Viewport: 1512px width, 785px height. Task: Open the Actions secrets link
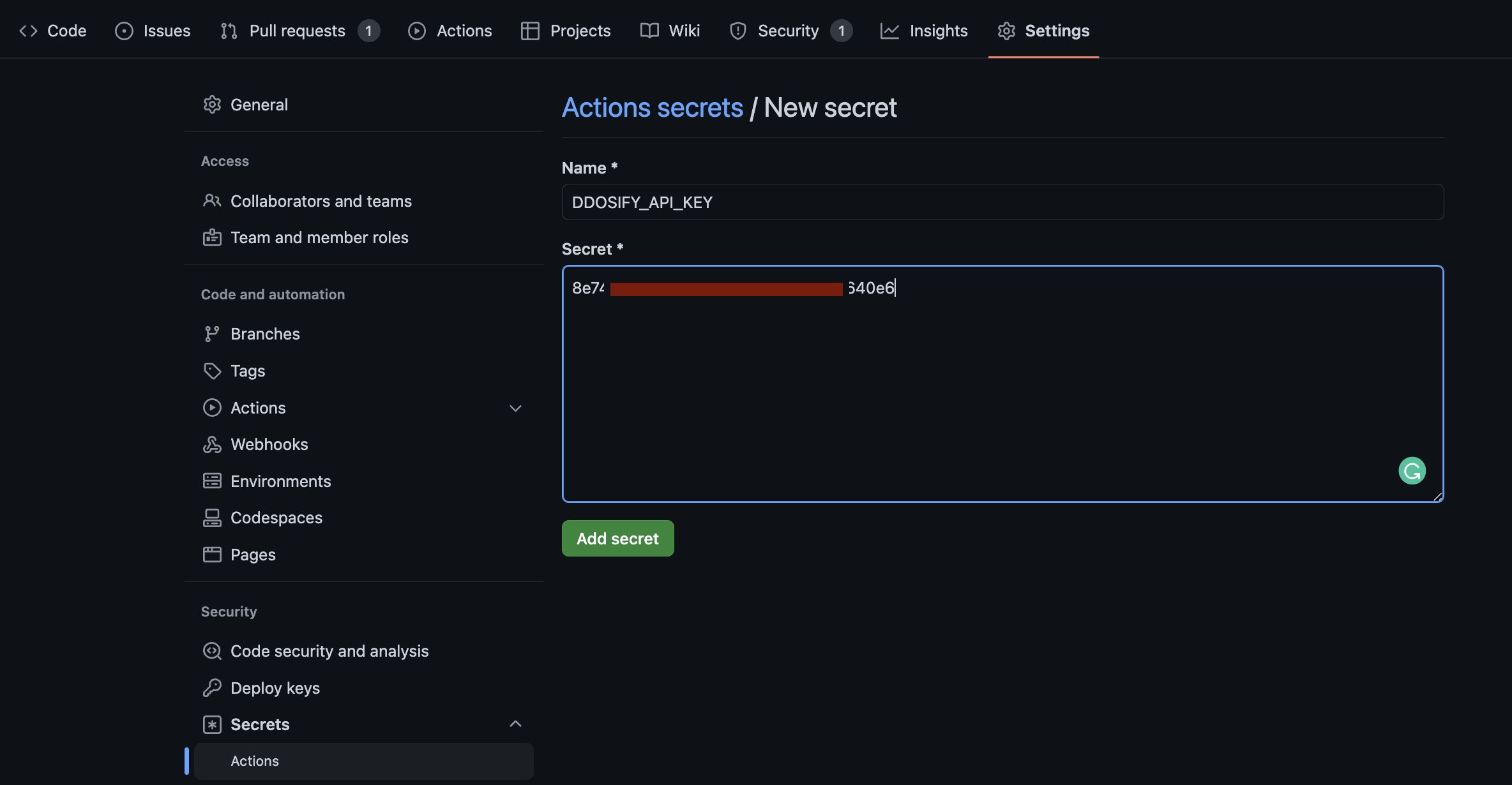click(653, 107)
